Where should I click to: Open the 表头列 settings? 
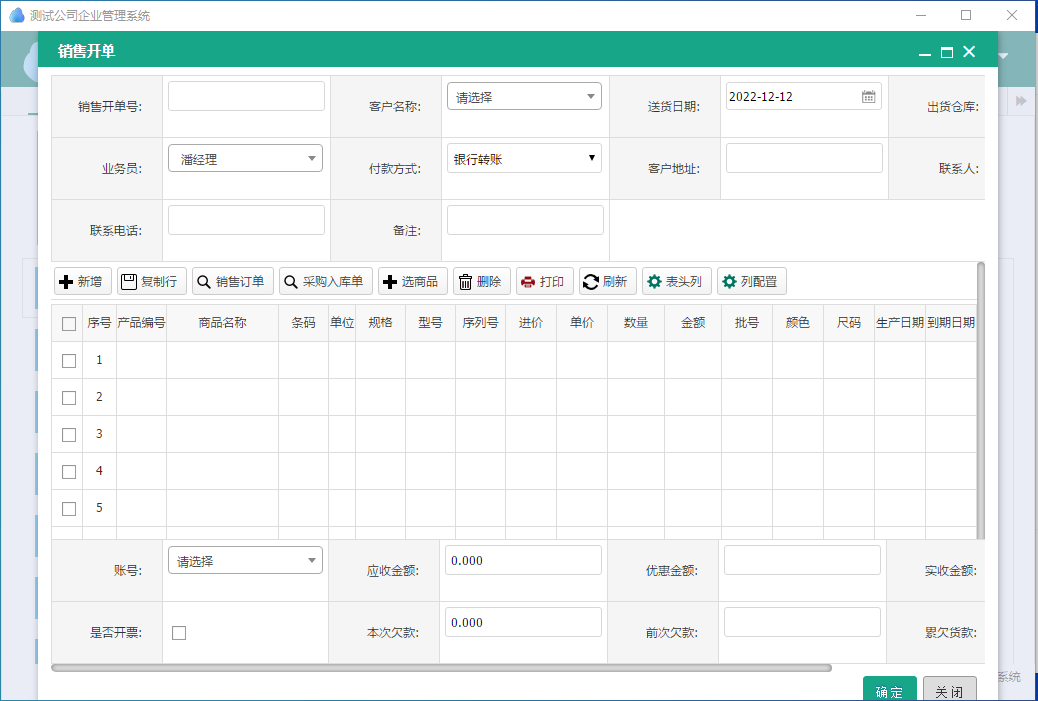677,281
